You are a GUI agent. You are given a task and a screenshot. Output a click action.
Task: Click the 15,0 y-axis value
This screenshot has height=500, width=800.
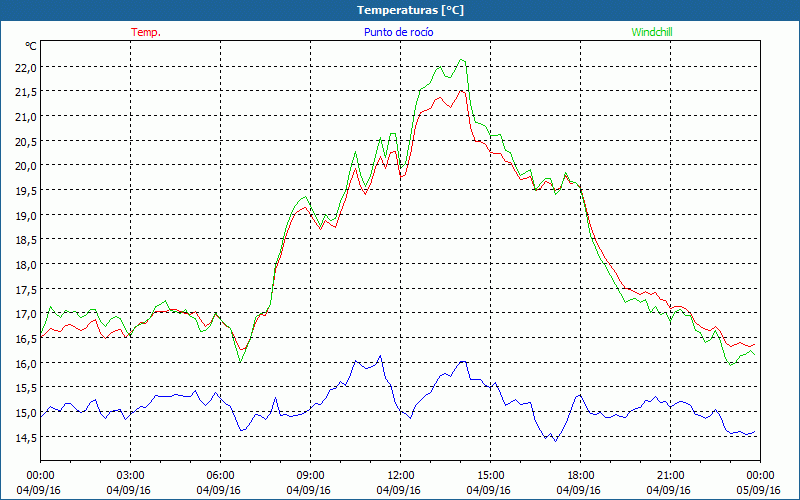(26, 413)
